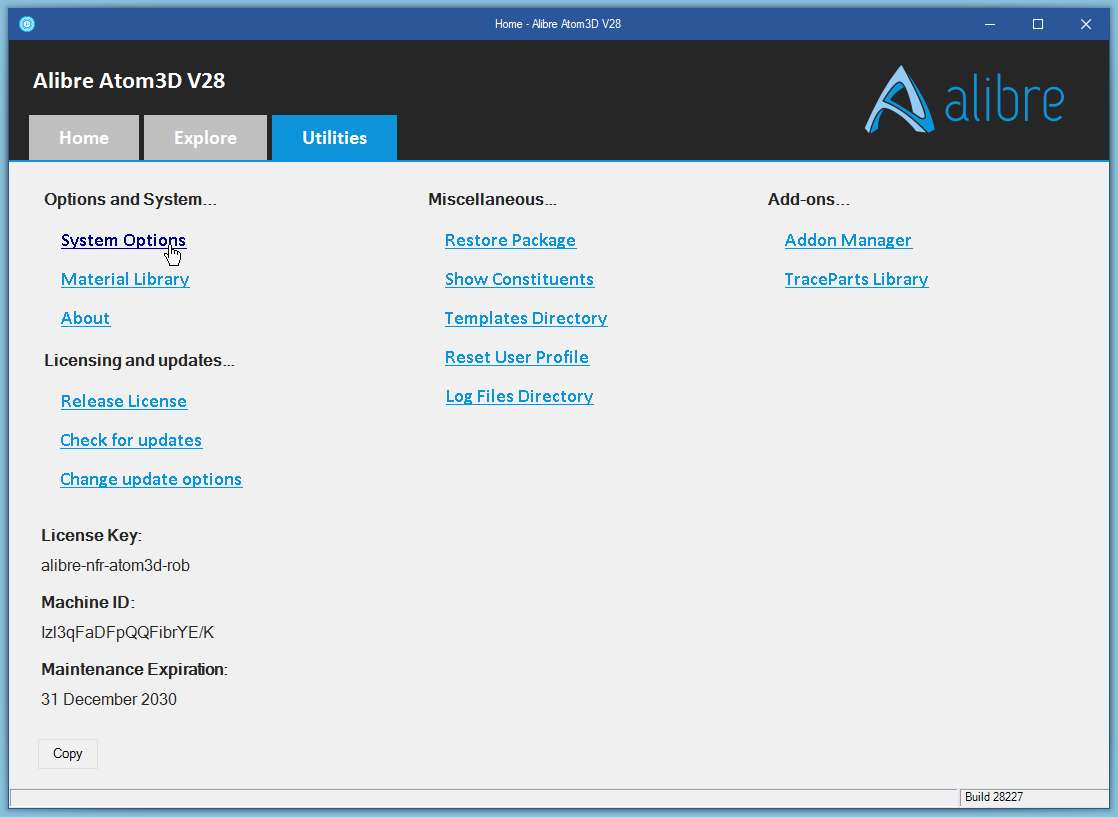Image resolution: width=1118 pixels, height=817 pixels.
Task: Open the System Options link
Action: (x=123, y=240)
